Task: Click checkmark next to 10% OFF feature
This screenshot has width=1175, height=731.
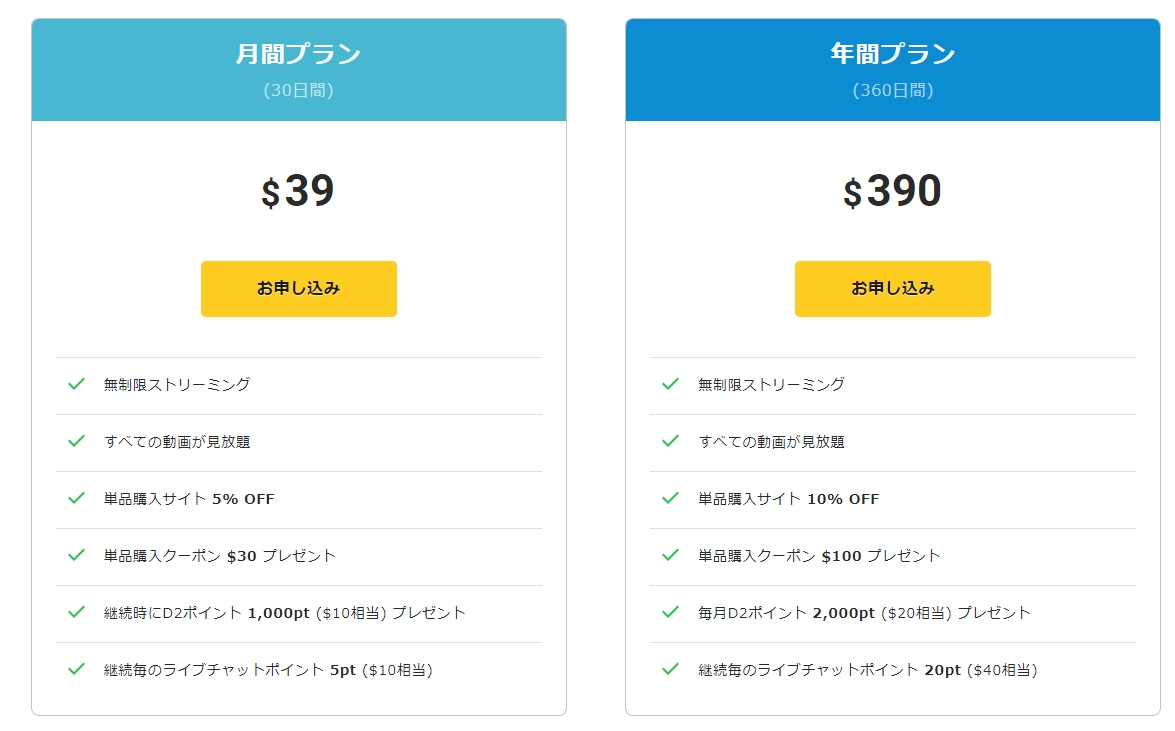Action: point(671,498)
